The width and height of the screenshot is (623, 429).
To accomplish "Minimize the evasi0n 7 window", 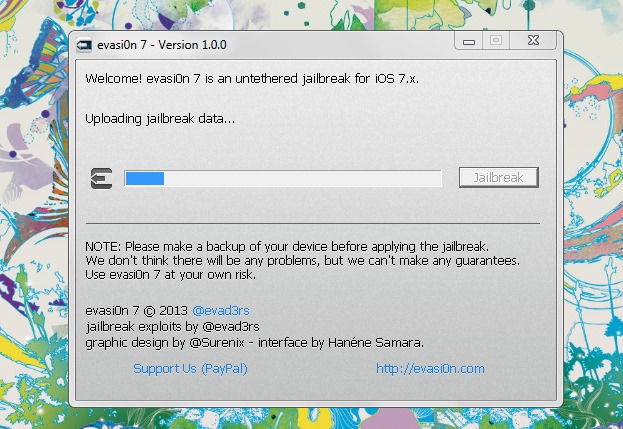I will coord(469,41).
